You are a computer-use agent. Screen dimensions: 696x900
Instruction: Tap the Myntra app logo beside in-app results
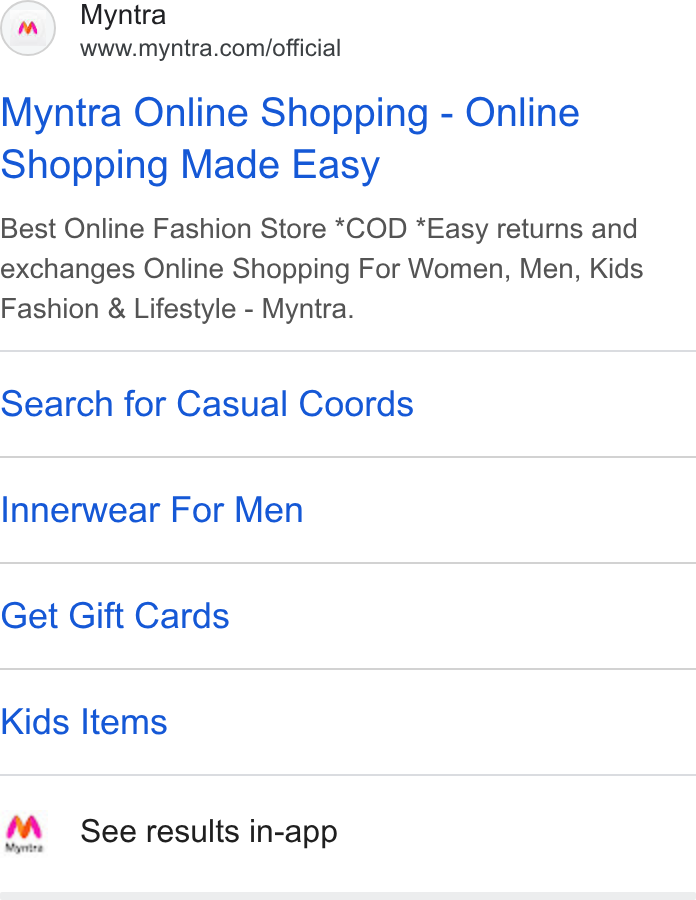point(24,833)
